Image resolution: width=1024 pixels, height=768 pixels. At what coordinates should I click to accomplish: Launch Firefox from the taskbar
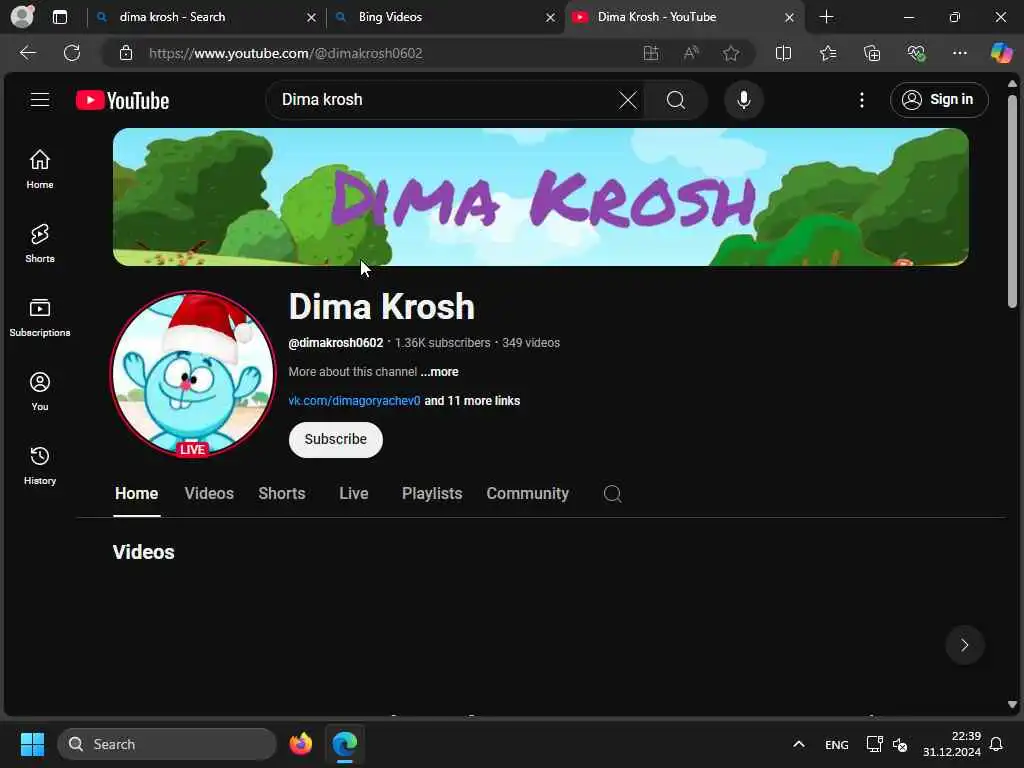(x=301, y=744)
